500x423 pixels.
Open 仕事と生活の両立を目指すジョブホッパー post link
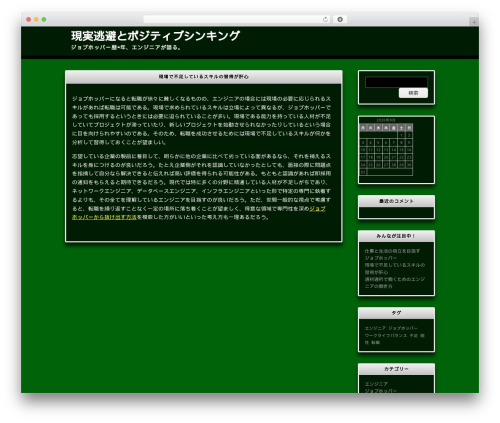point(392,254)
